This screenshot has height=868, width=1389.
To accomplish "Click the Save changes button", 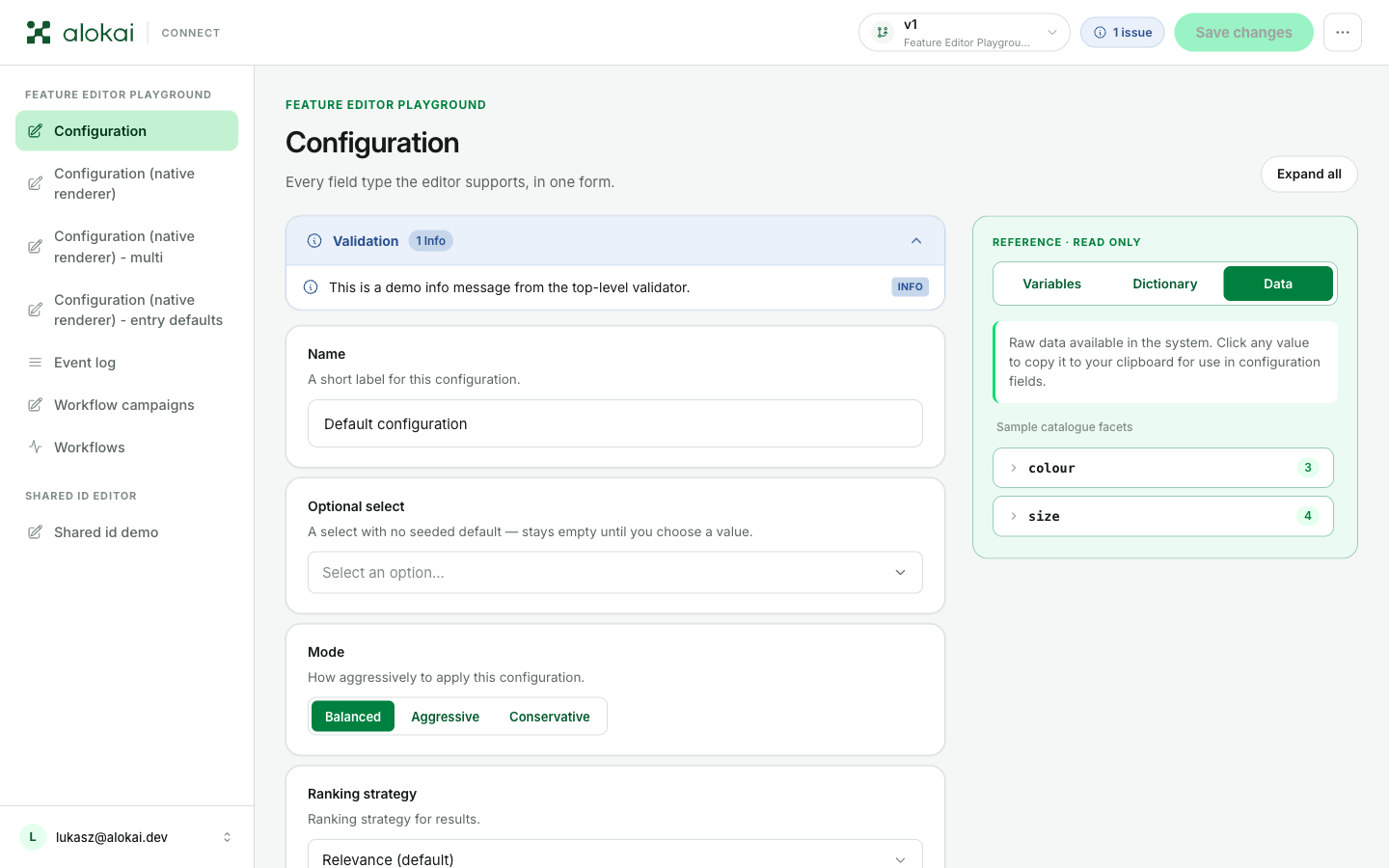I will (x=1243, y=33).
